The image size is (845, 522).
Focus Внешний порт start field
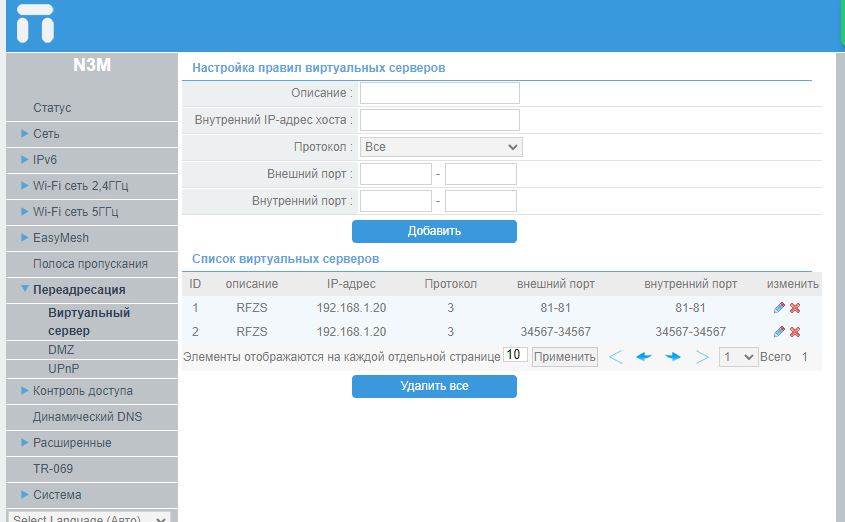pos(396,174)
